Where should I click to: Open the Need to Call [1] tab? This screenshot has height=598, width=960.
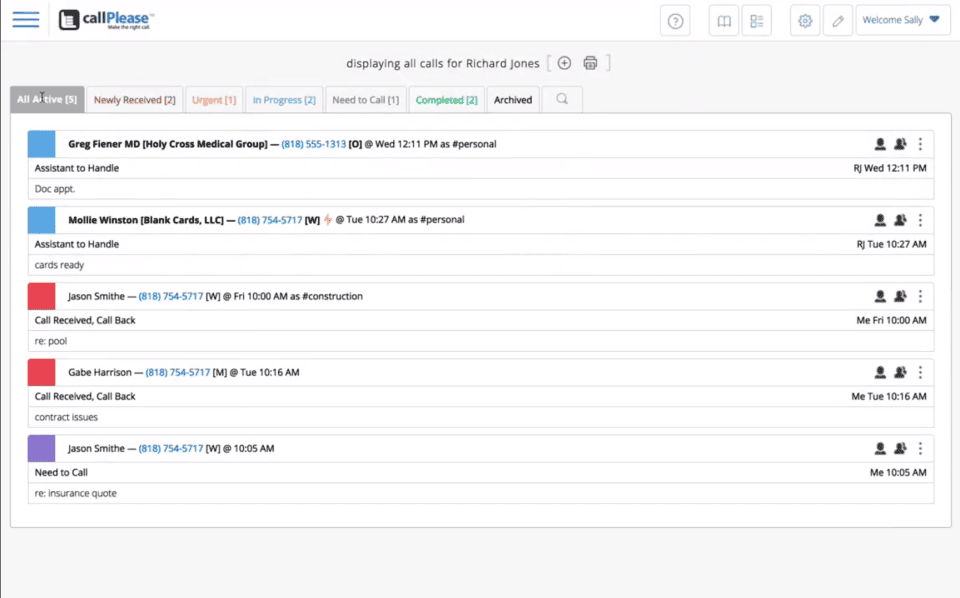[x=366, y=100]
